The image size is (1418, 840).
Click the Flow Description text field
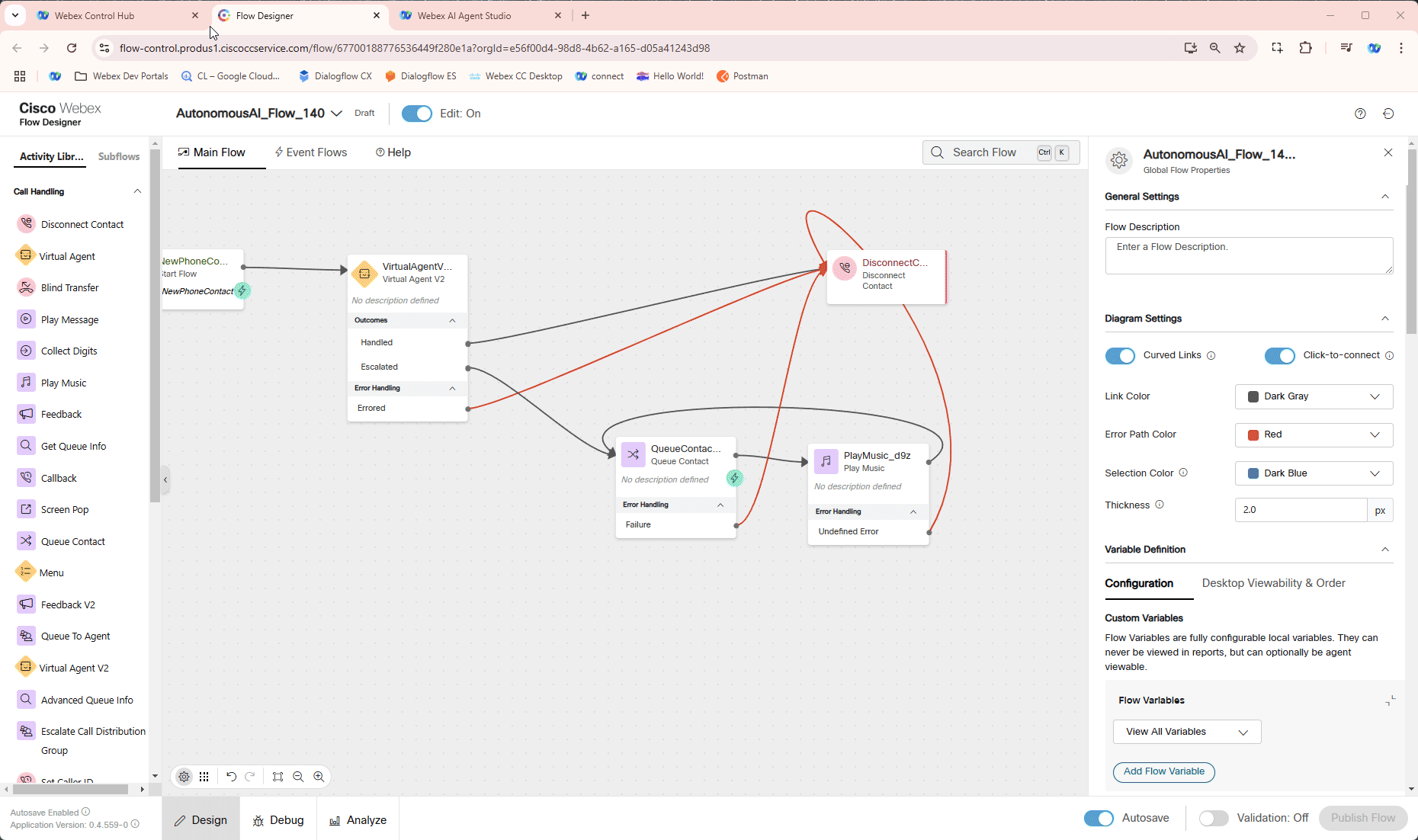coord(1248,255)
